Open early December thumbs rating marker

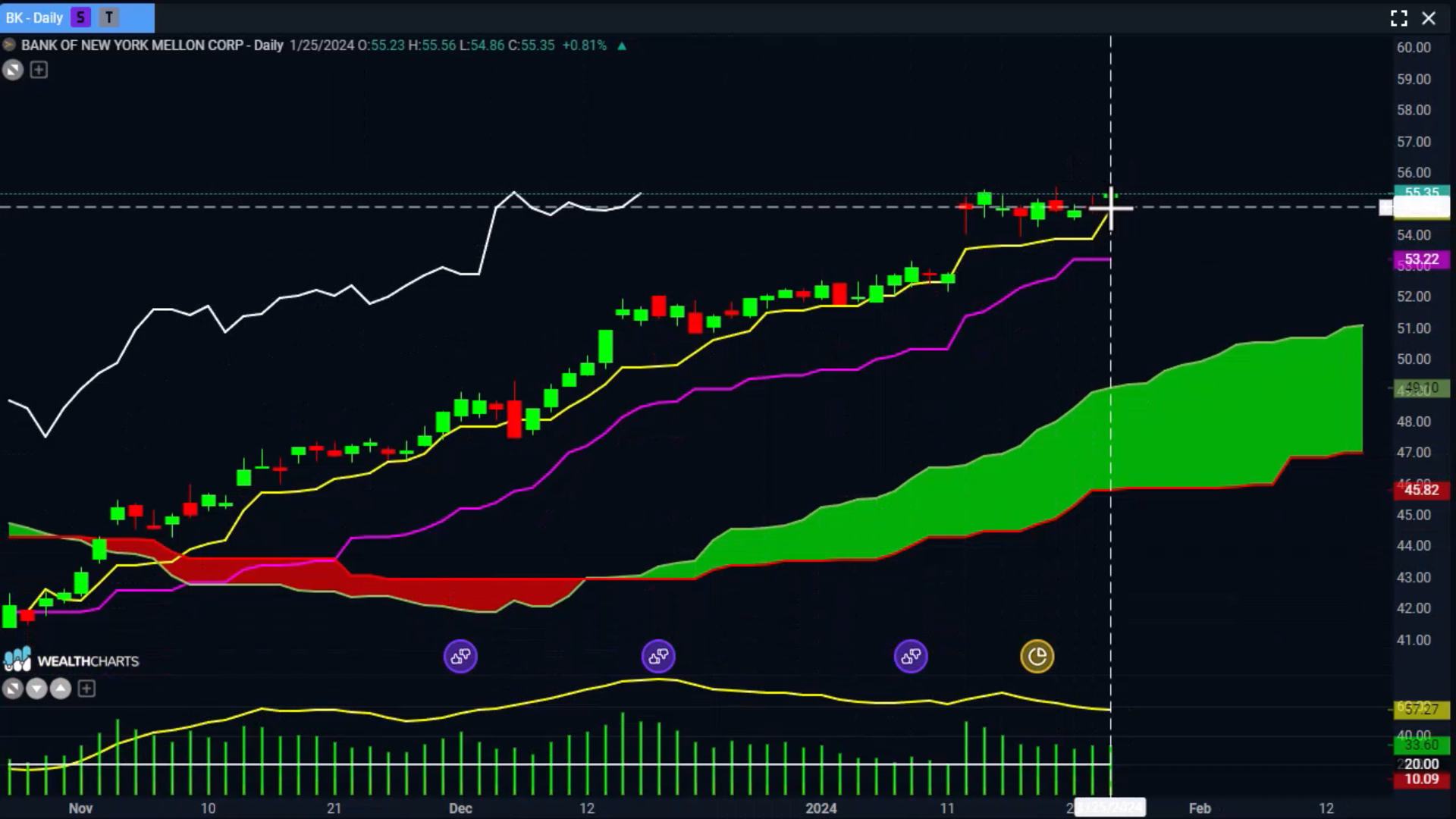[x=460, y=657]
